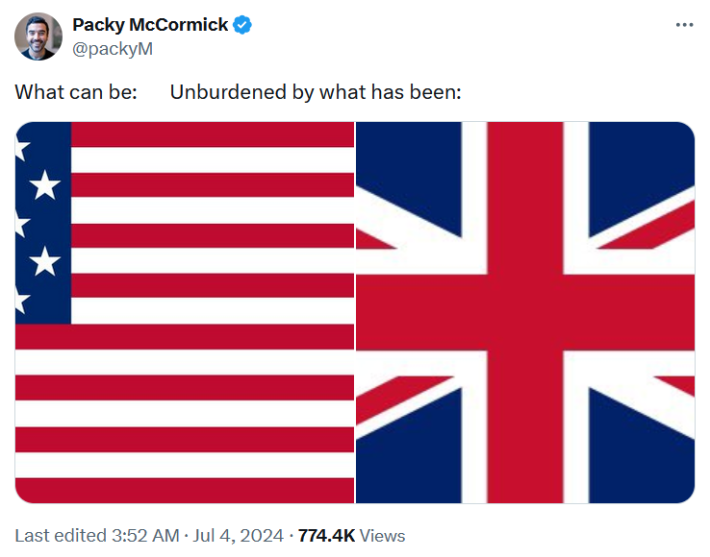Click Packy McCormick's profile avatar photo
Image resolution: width=710 pixels, height=557 pixels.
(x=38, y=37)
